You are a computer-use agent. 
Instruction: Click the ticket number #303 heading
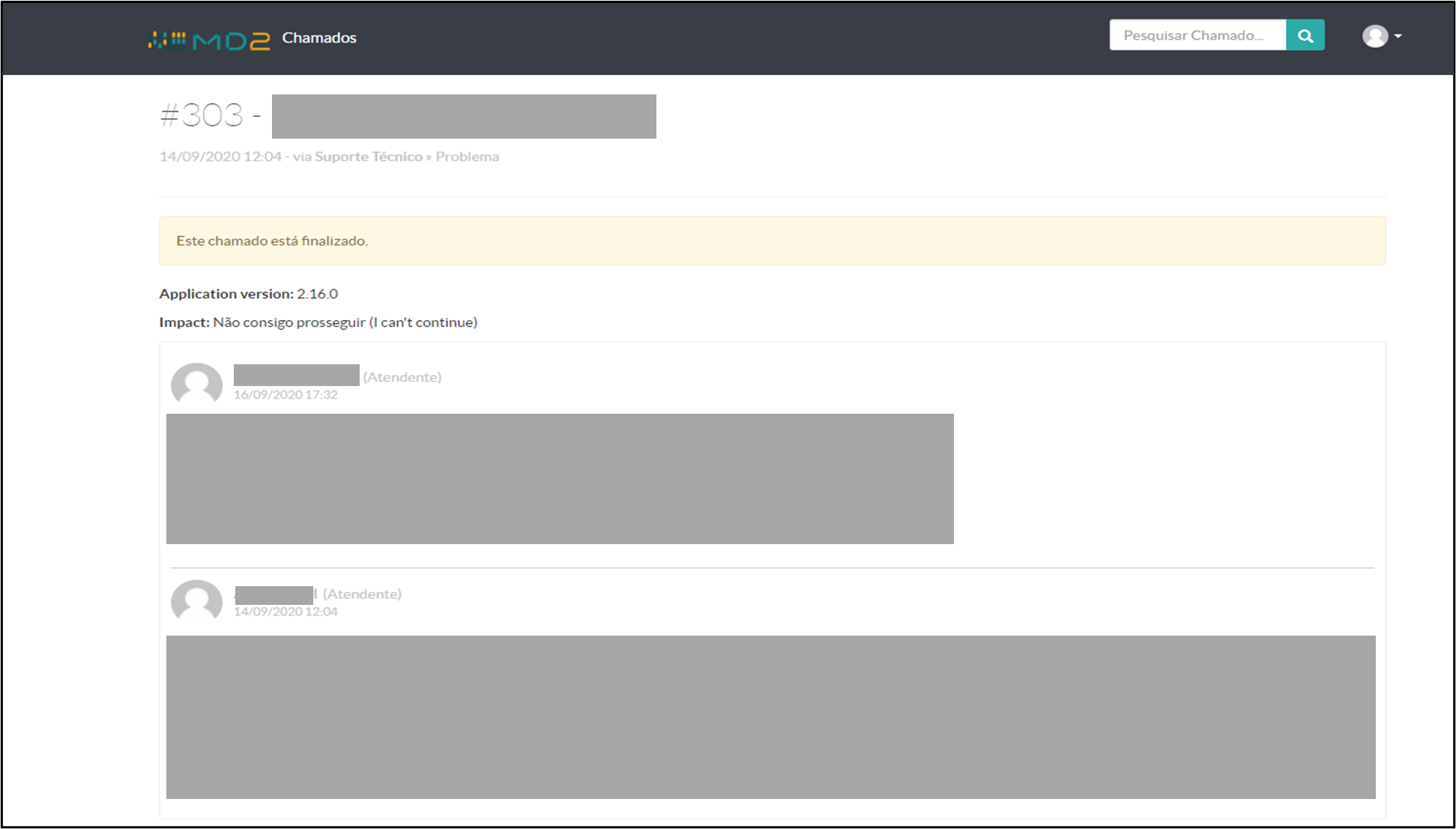point(202,115)
